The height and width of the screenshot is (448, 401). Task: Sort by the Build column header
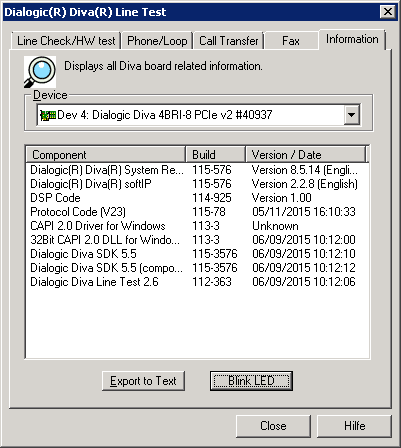click(x=215, y=155)
